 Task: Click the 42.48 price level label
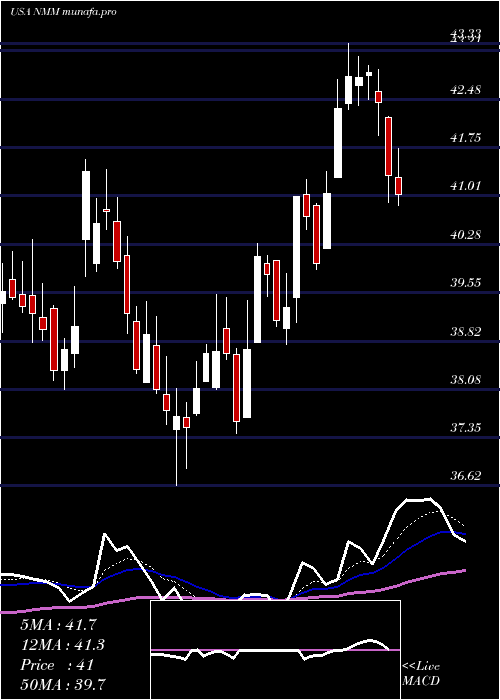(466, 90)
